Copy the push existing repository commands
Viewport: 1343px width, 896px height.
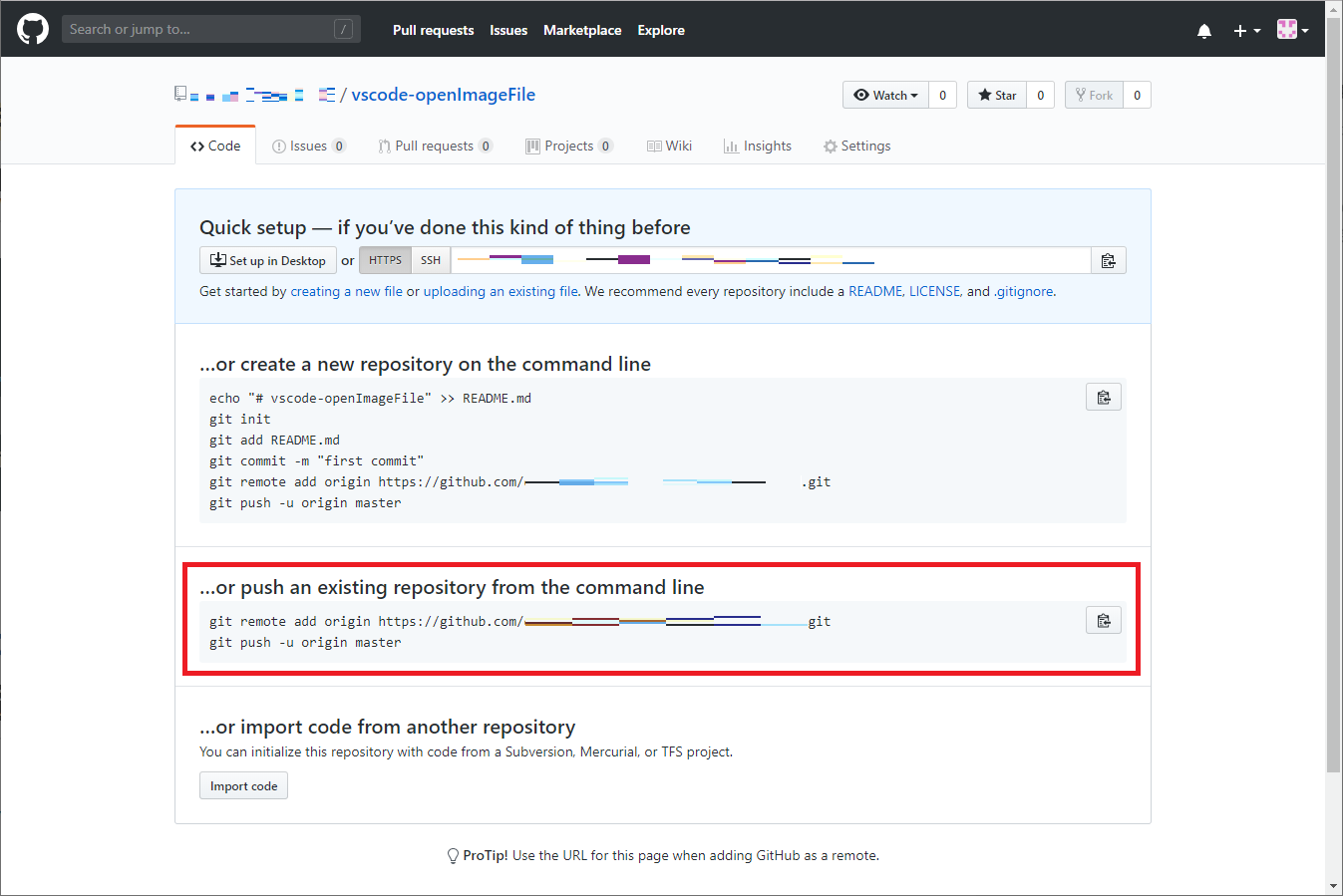1104,620
